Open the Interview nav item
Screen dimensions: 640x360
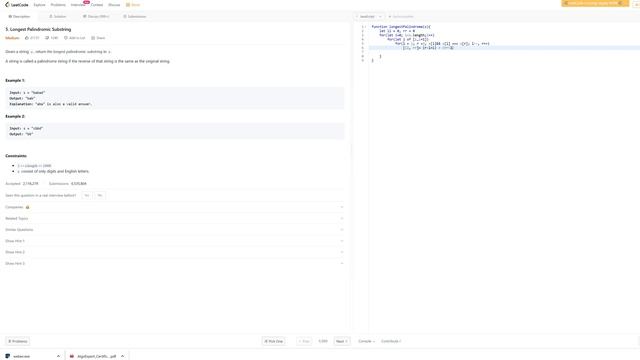[x=78, y=5]
